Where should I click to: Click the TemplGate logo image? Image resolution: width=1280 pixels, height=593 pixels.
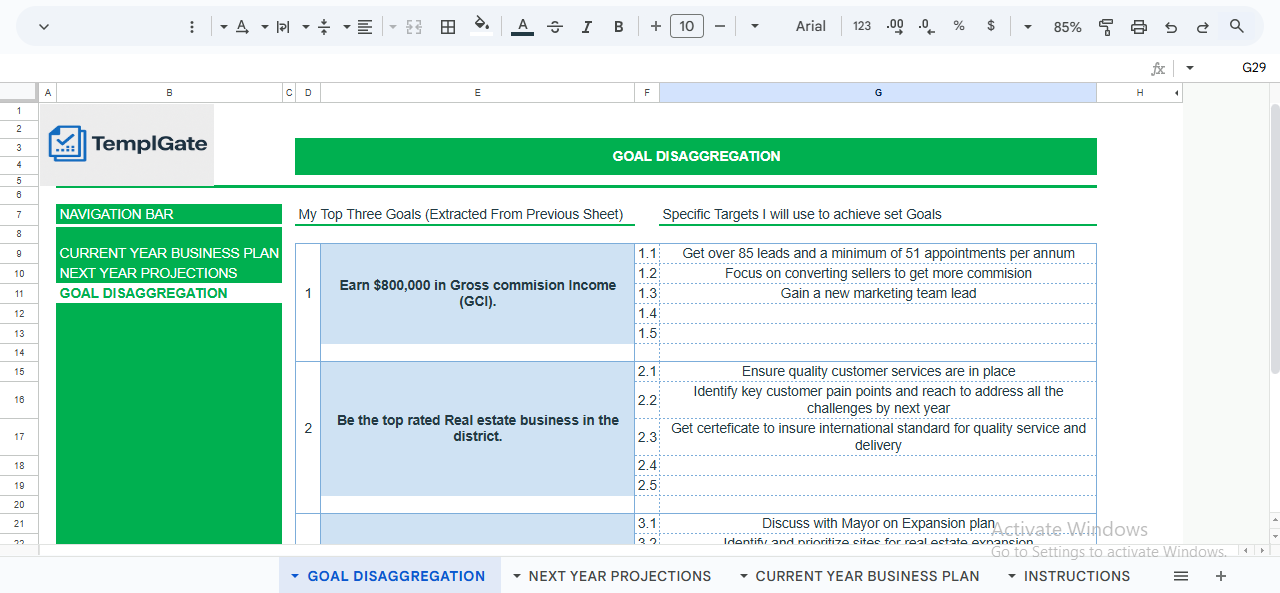pyautogui.click(x=127, y=144)
